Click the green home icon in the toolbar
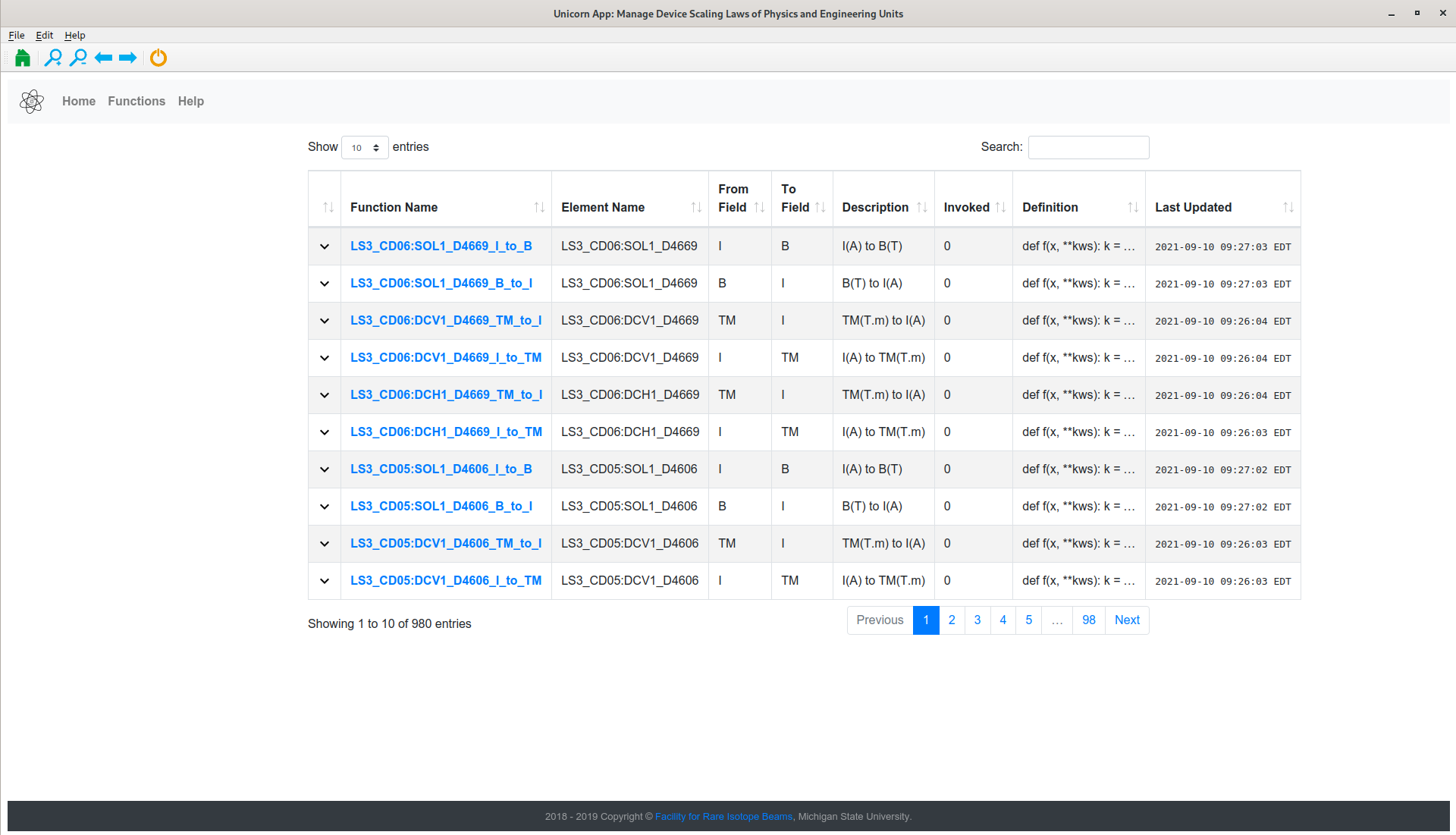 (x=22, y=58)
